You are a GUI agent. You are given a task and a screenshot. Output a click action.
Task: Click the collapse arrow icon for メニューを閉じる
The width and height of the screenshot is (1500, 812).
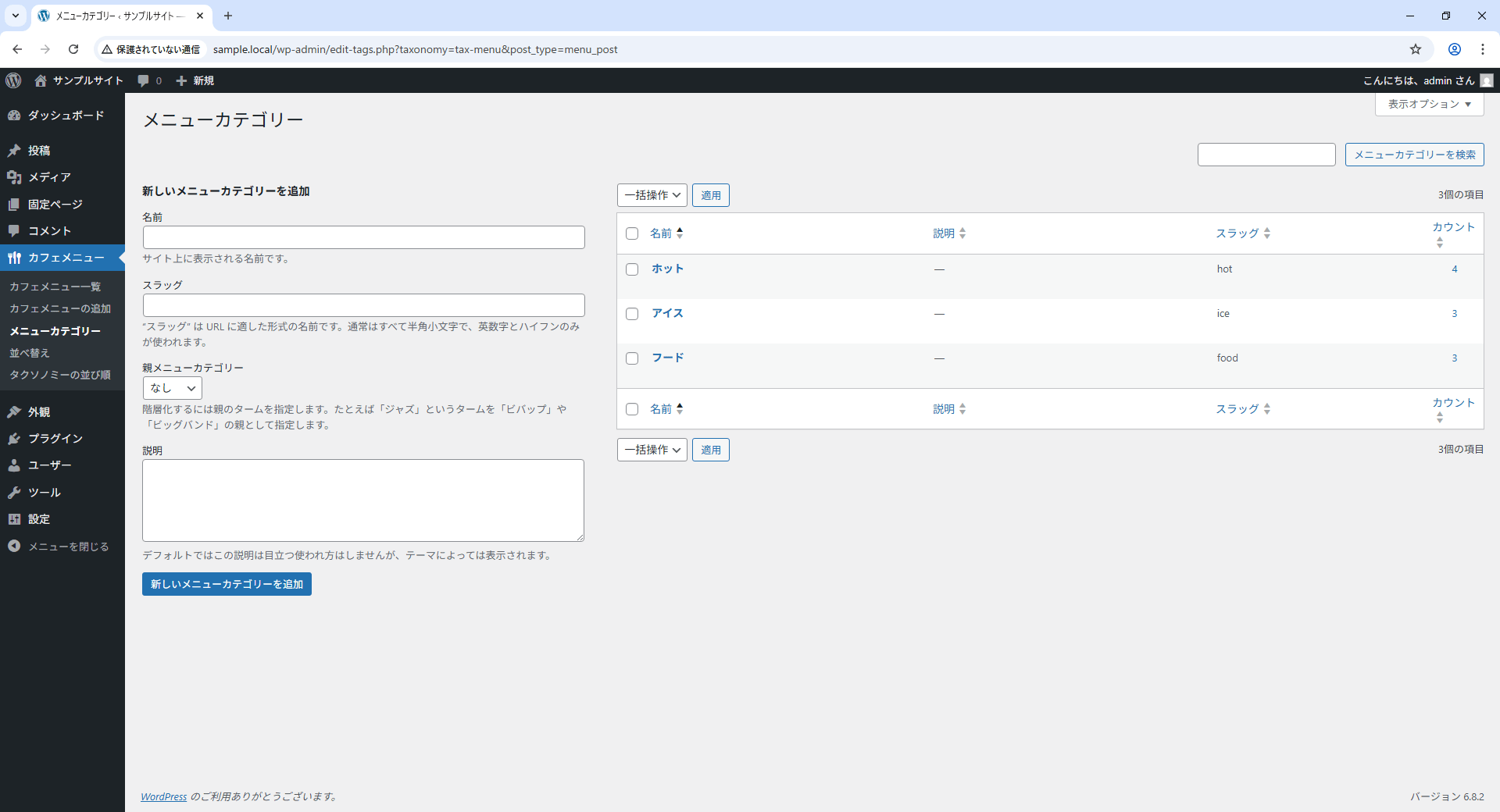coord(14,547)
